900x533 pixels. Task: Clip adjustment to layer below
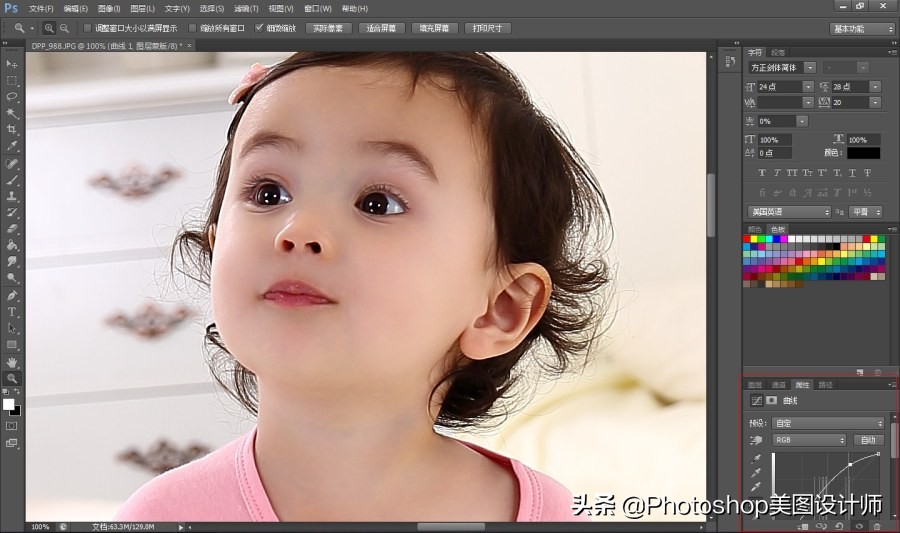(803, 526)
